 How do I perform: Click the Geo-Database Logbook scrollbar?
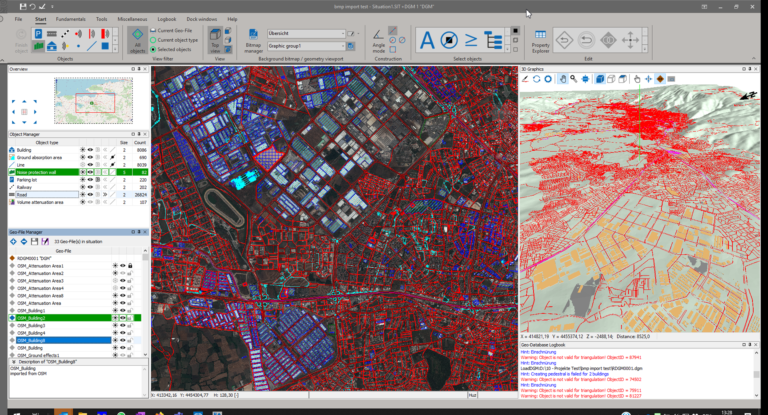(756, 374)
